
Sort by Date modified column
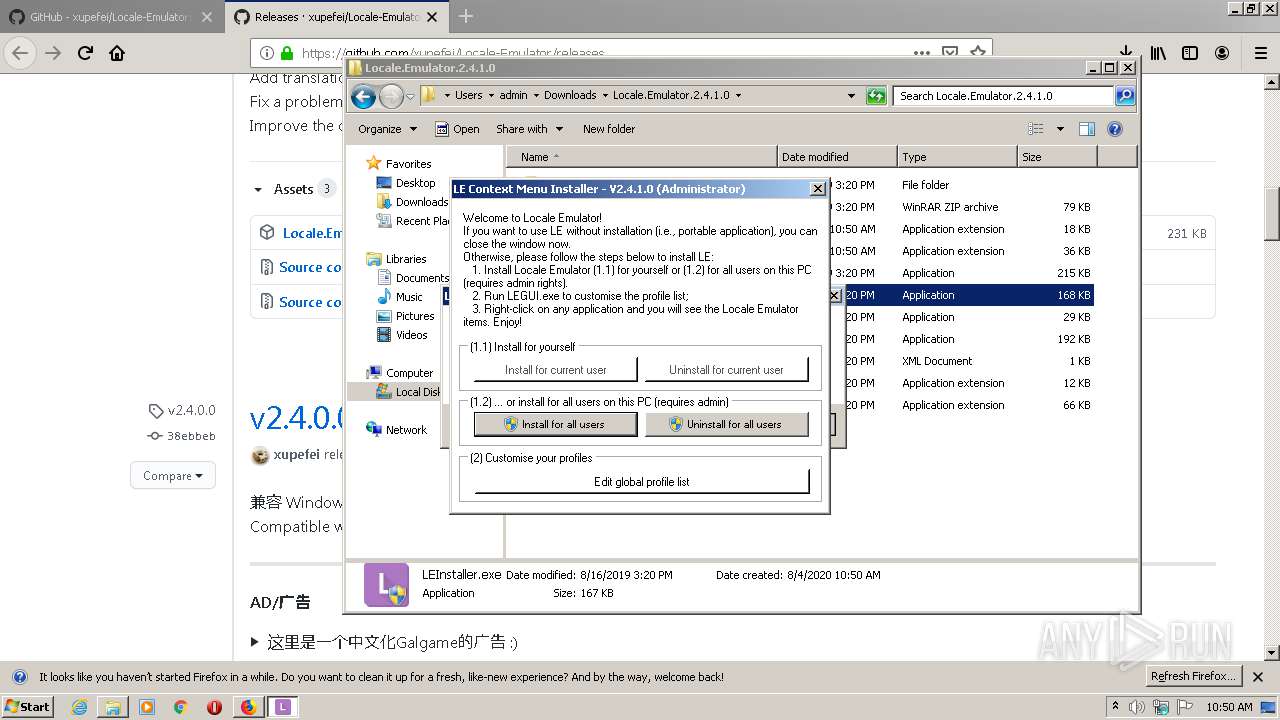(x=837, y=157)
